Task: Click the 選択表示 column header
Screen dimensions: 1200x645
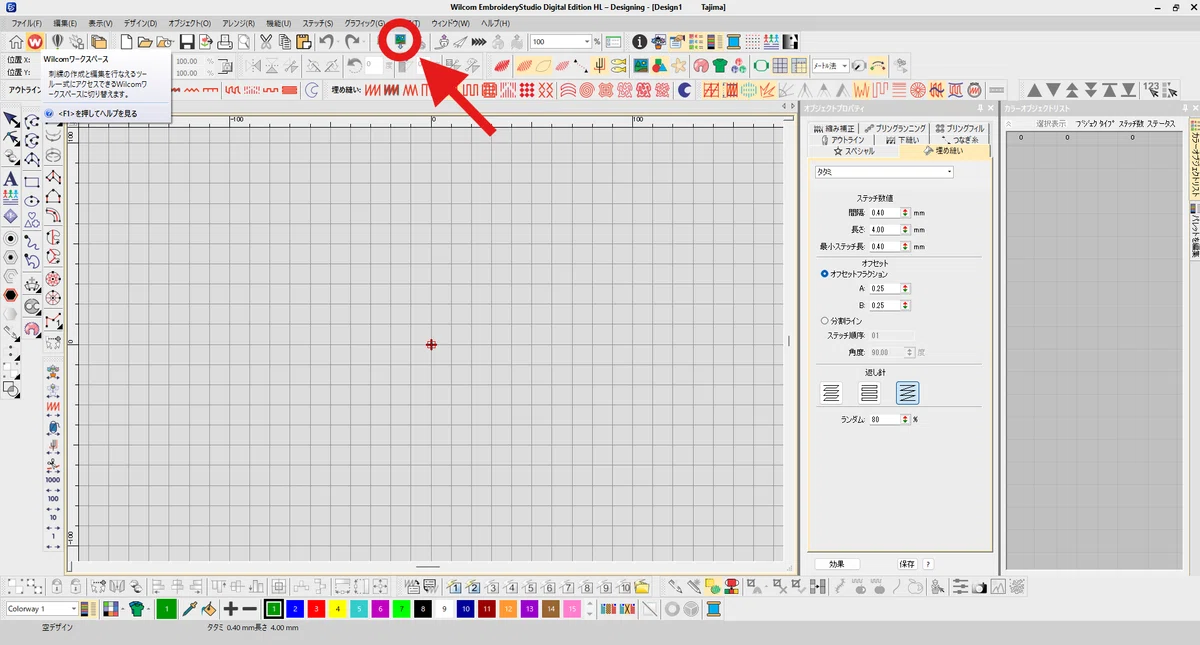Action: coord(1049,123)
